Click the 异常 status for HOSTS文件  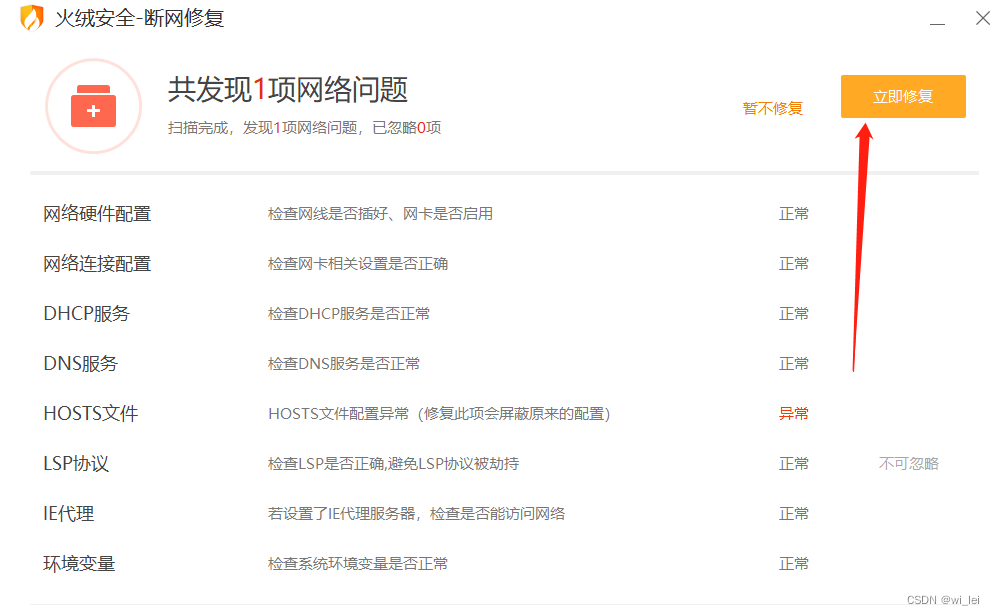pos(793,413)
